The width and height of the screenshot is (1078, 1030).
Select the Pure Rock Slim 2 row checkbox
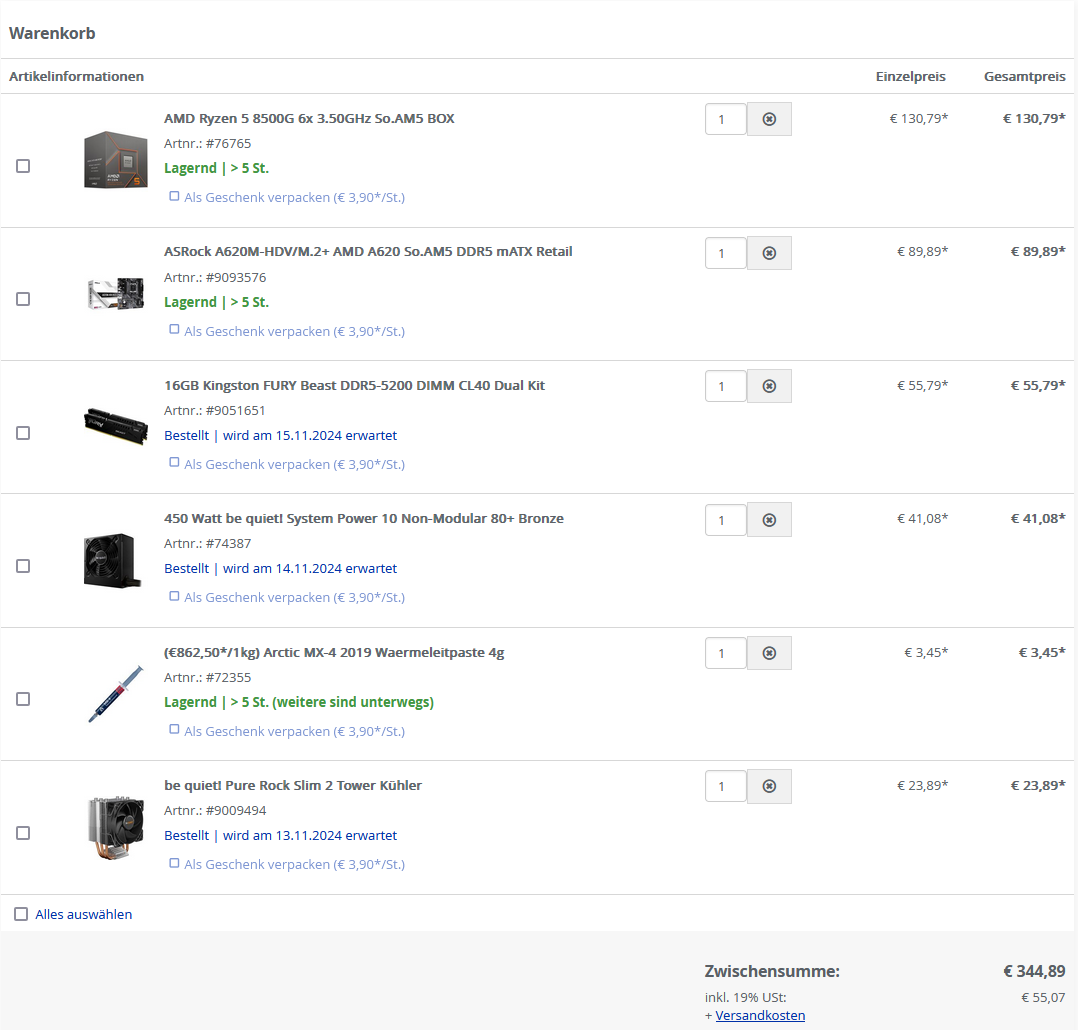(23, 833)
